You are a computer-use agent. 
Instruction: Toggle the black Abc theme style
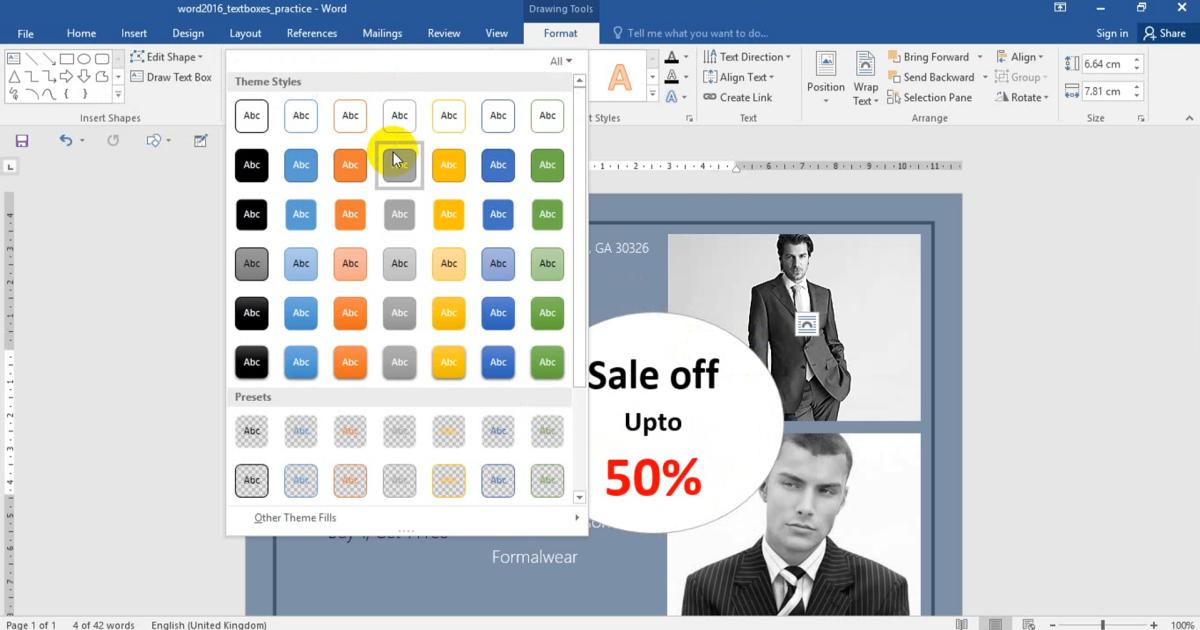tap(251, 164)
